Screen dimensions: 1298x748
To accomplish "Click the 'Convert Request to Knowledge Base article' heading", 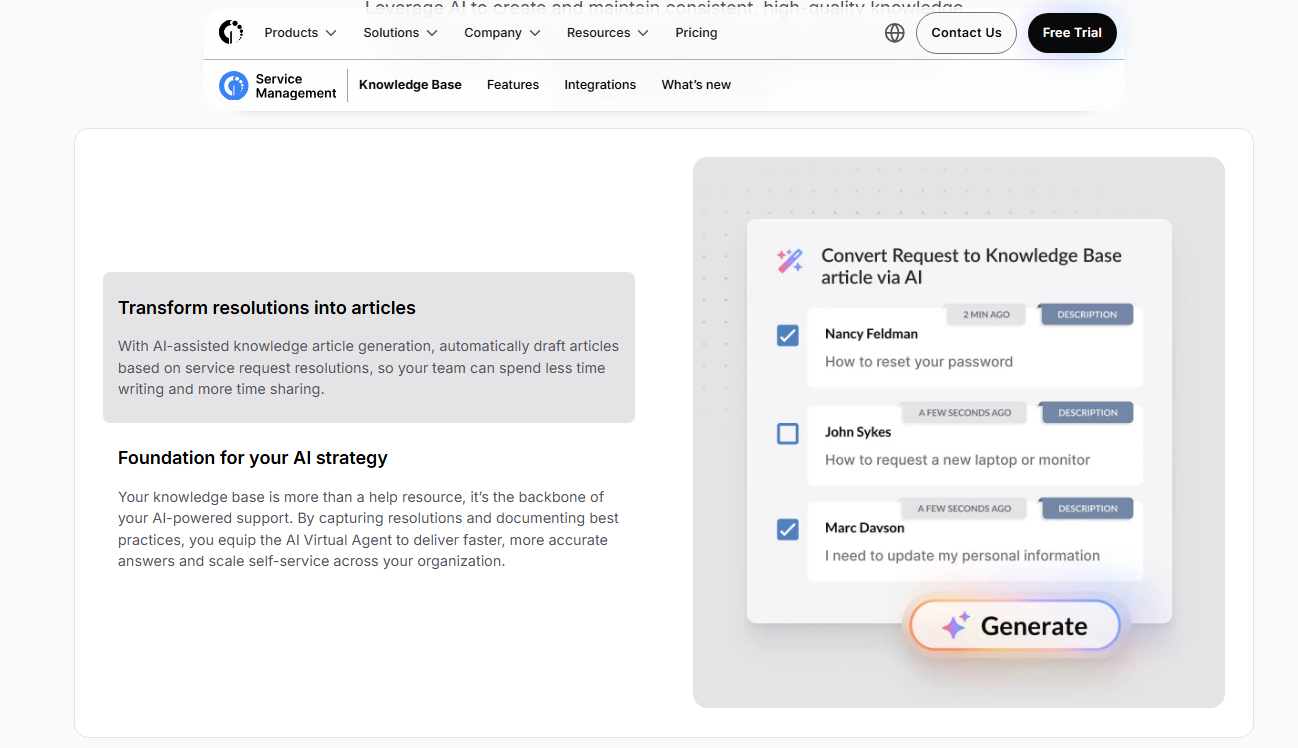I will click(971, 266).
